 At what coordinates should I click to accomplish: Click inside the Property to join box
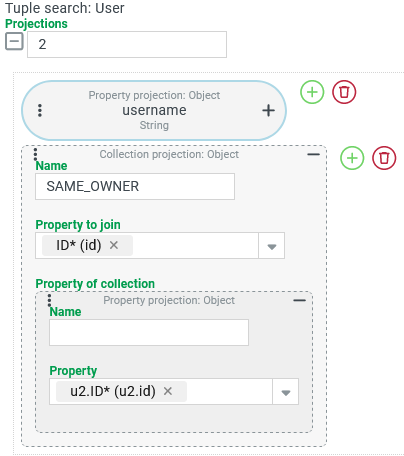195,246
